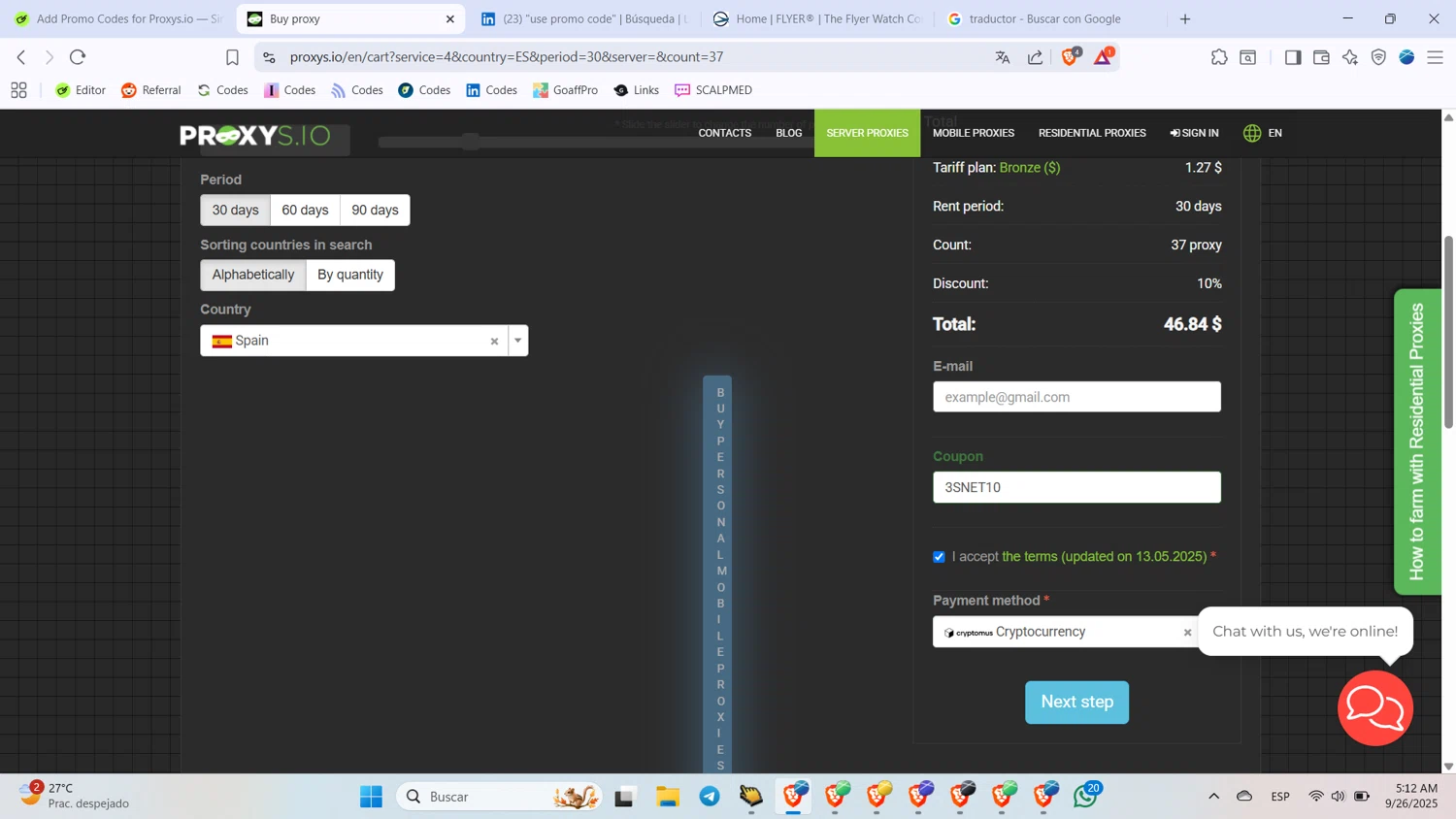
Task: Bookmark this page icon
Action: click(x=232, y=57)
